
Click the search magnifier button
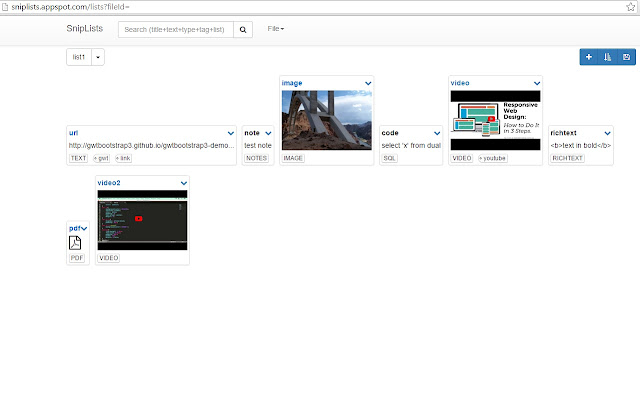point(243,29)
